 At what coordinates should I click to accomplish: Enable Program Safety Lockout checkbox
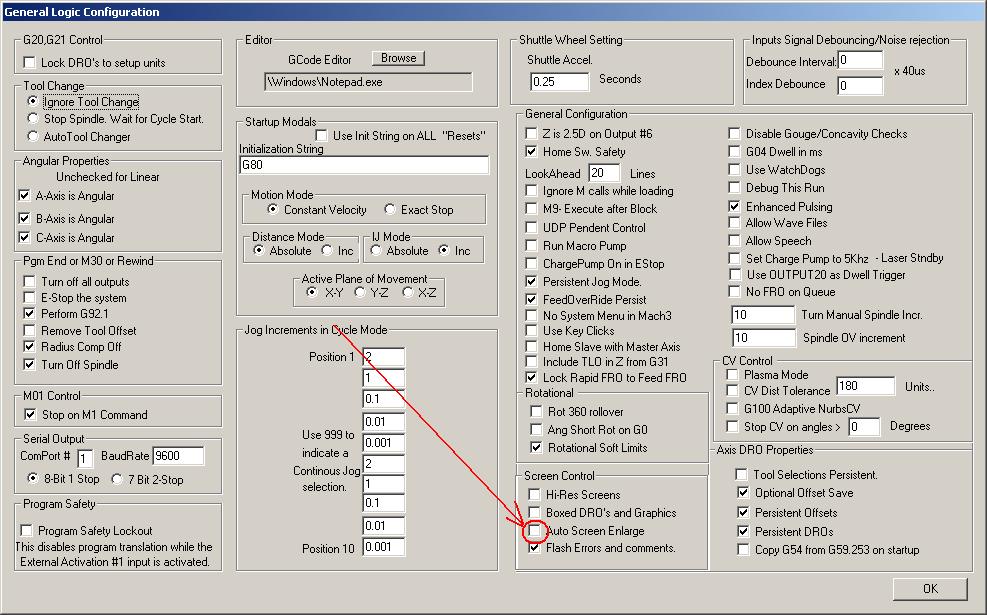[x=26, y=530]
